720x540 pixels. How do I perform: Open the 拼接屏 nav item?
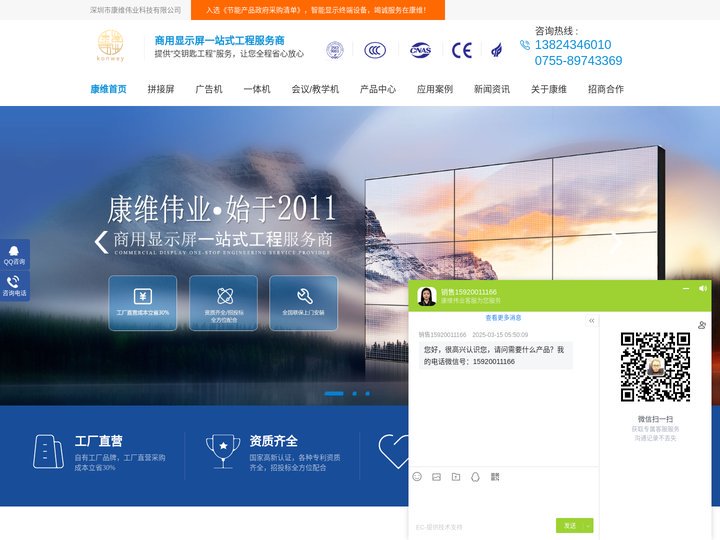point(161,89)
